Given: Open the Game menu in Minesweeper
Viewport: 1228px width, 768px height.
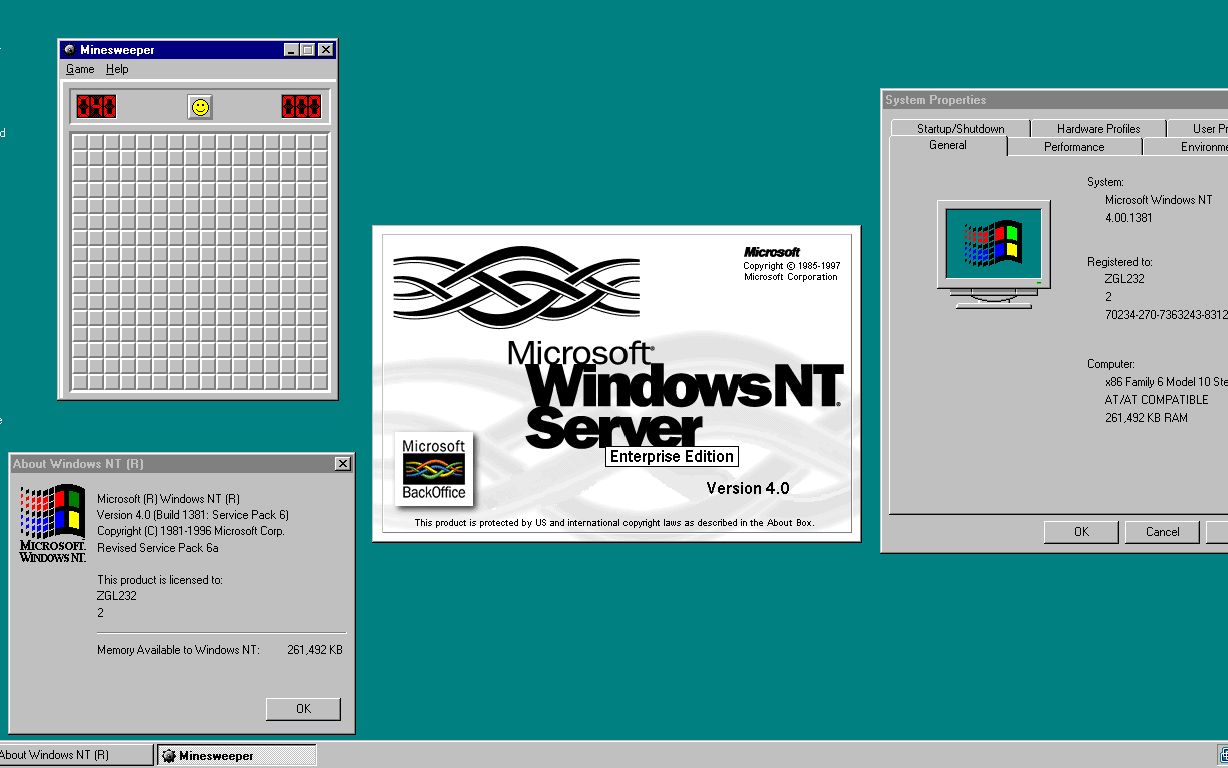Looking at the screenshot, I should pos(80,69).
